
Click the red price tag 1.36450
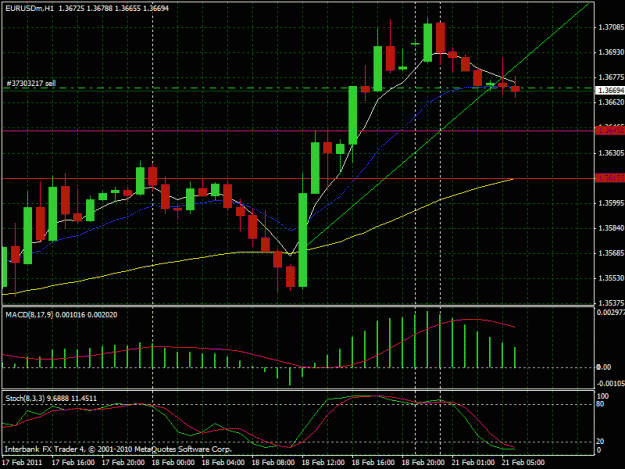pos(610,130)
